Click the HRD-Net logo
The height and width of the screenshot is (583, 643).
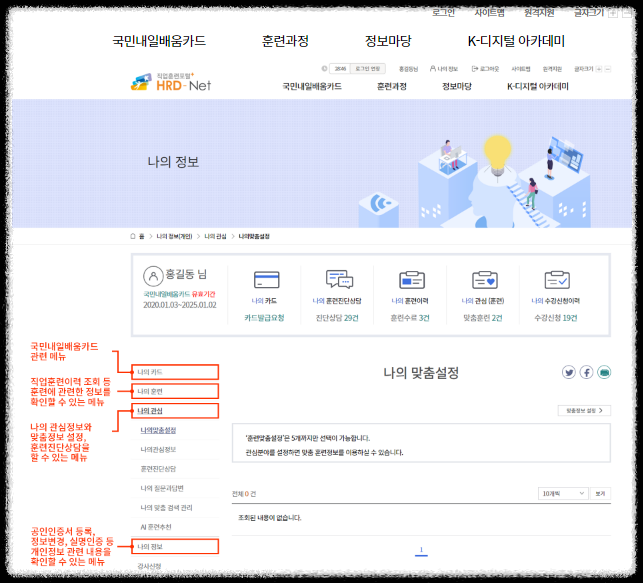pos(171,82)
